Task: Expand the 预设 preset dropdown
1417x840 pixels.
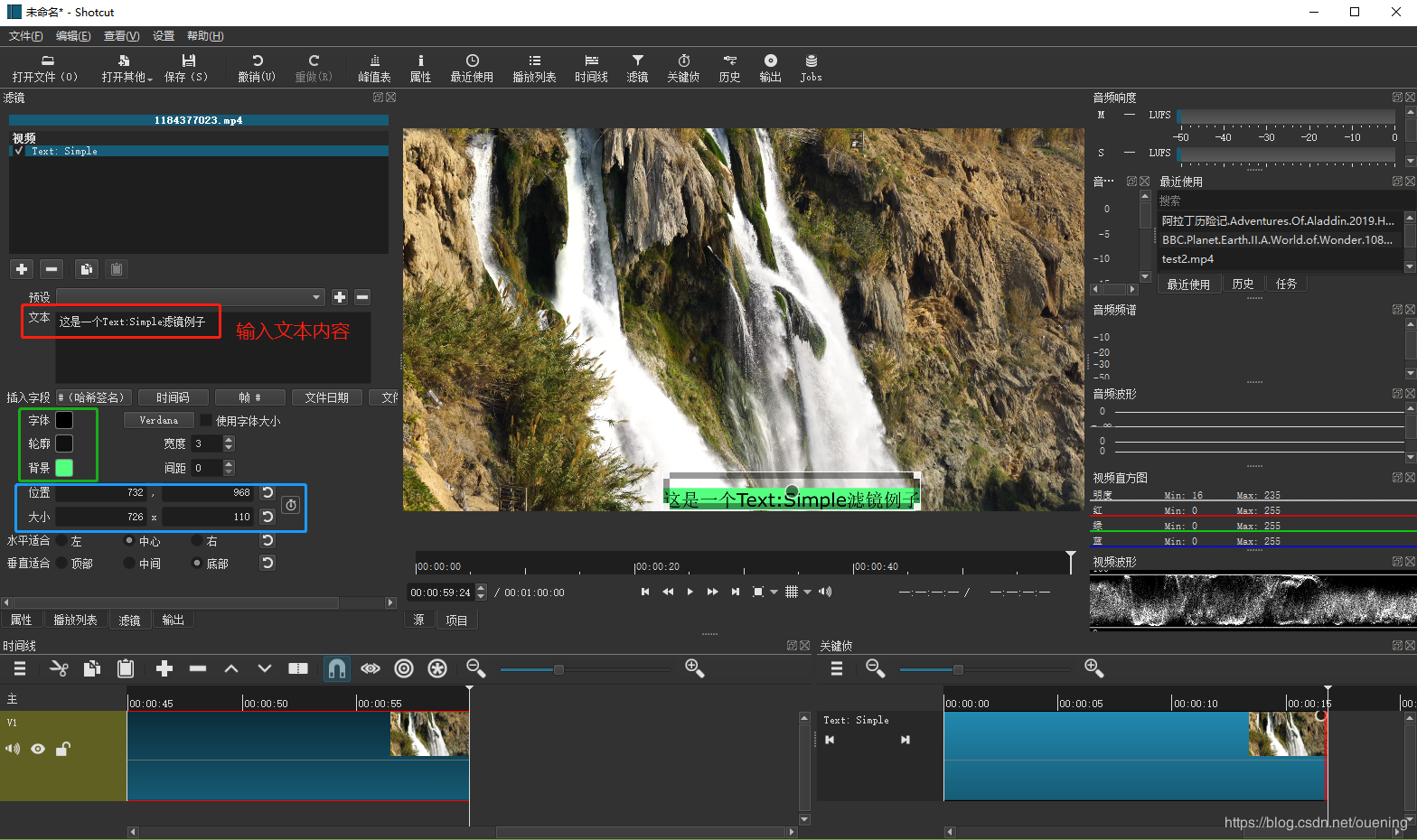Action: coord(315,297)
